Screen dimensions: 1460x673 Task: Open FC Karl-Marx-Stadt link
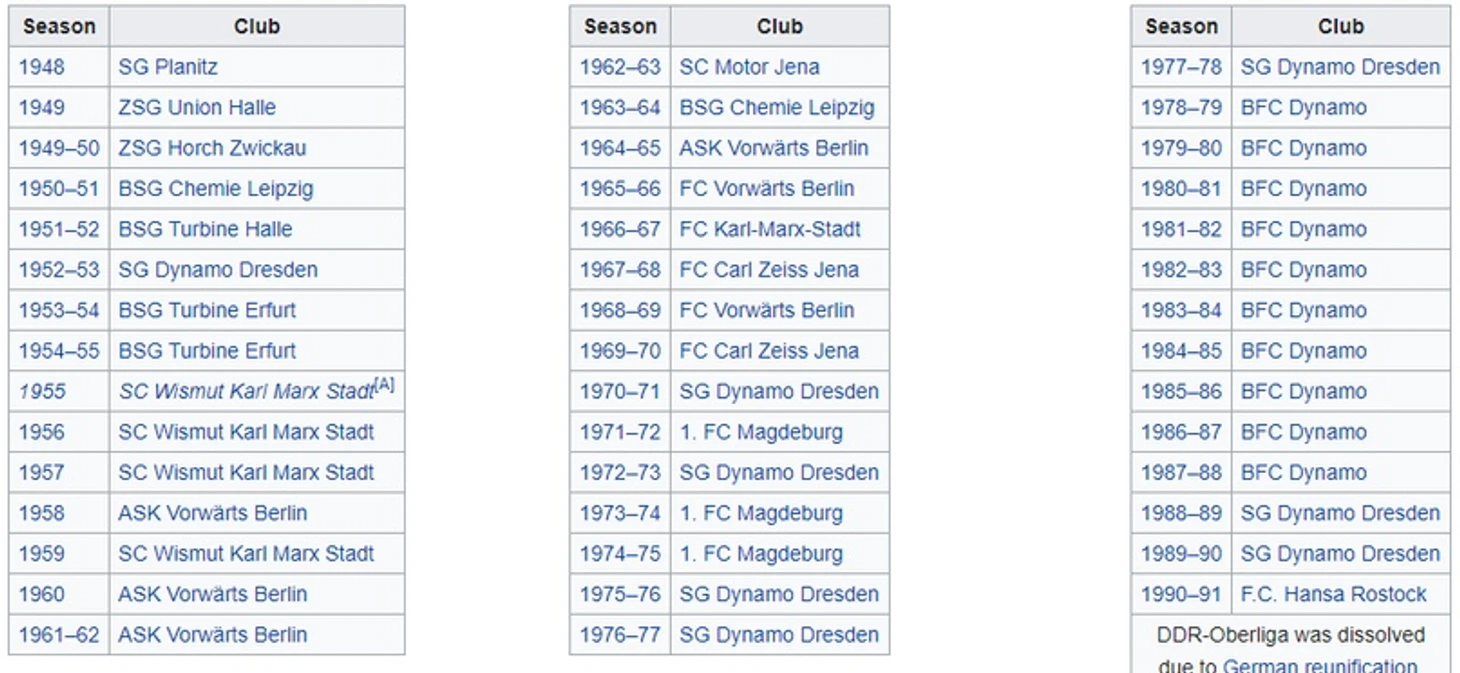click(770, 229)
